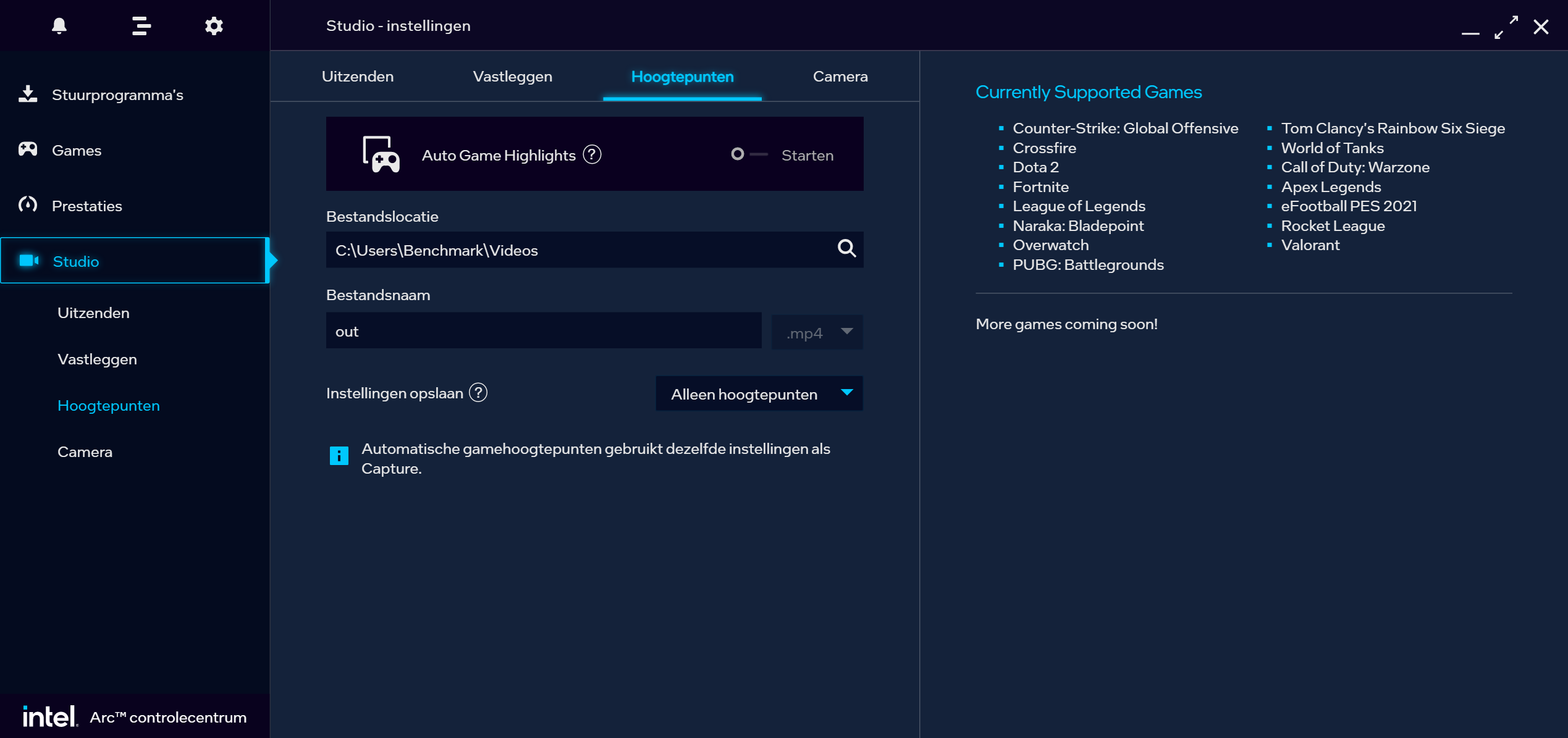Click the Bestandsnaam field containing out

[544, 331]
